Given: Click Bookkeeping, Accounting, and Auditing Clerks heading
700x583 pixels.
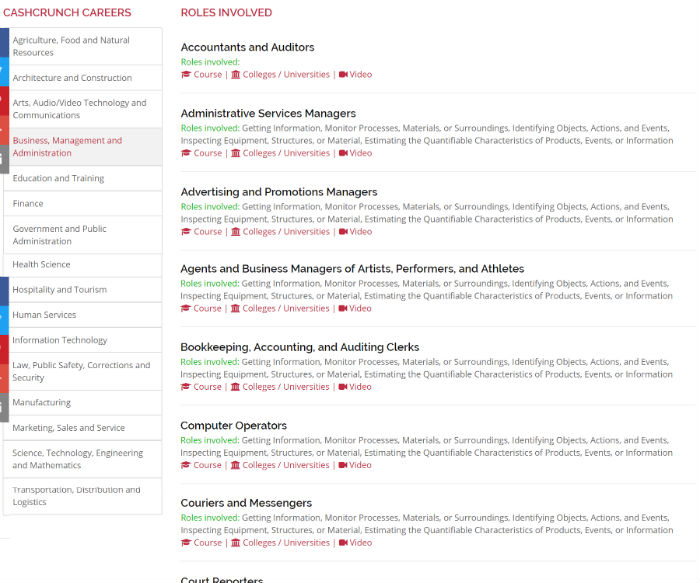Looking at the screenshot, I should coord(300,347).
